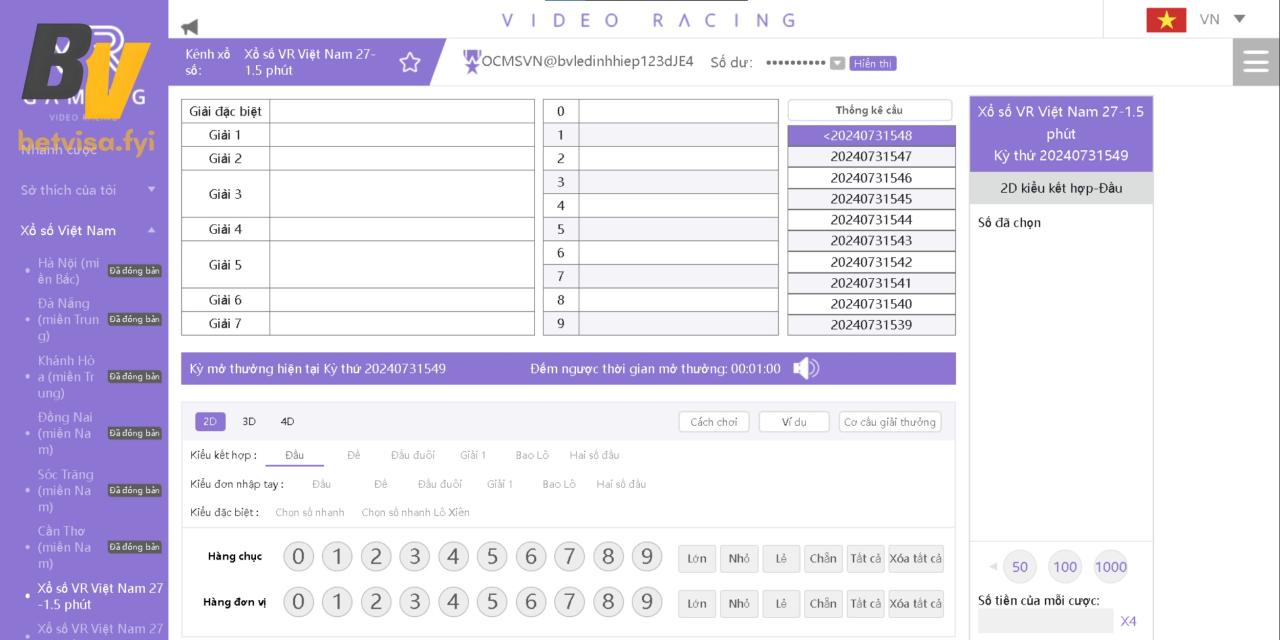This screenshot has width=1280, height=640.
Task: Mute the countdown sound speaker icon
Action: (805, 369)
